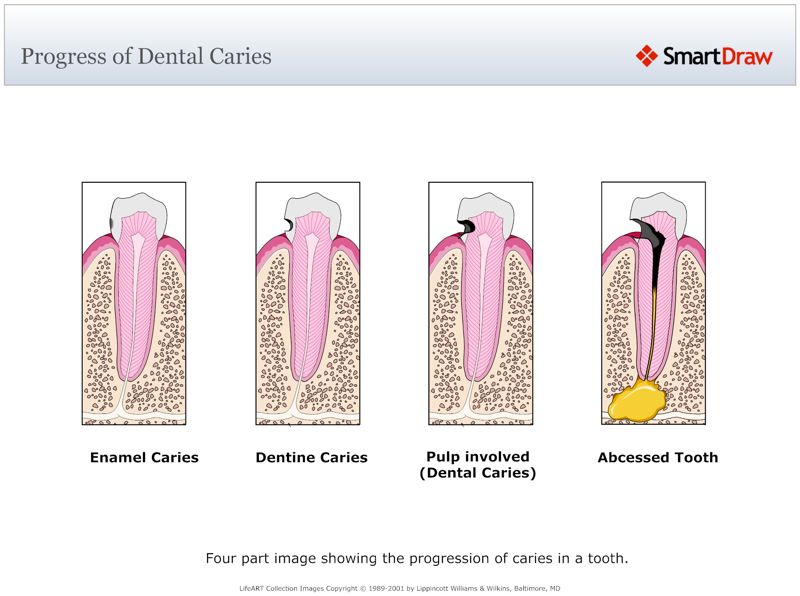Screen dimensions: 800x596
Task: Click the SmartDraw brand name text
Action: (x=719, y=56)
